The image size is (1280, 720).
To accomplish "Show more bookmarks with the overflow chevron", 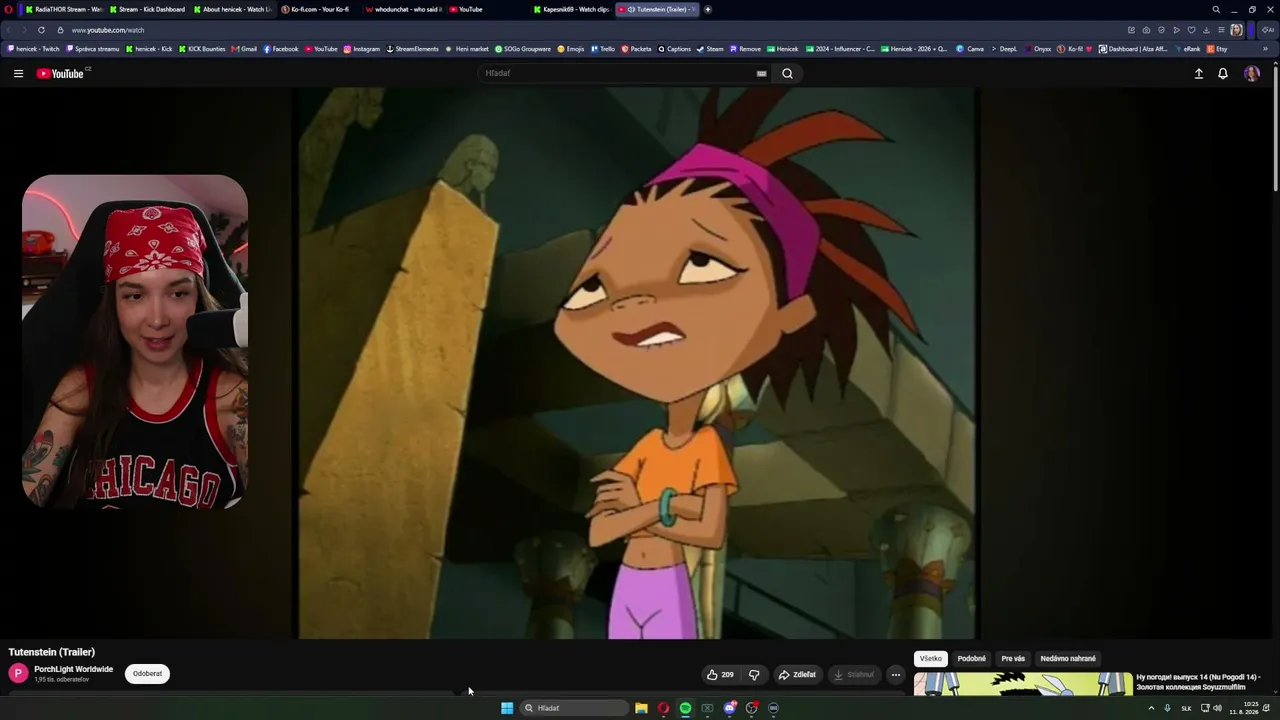I will tap(1264, 48).
